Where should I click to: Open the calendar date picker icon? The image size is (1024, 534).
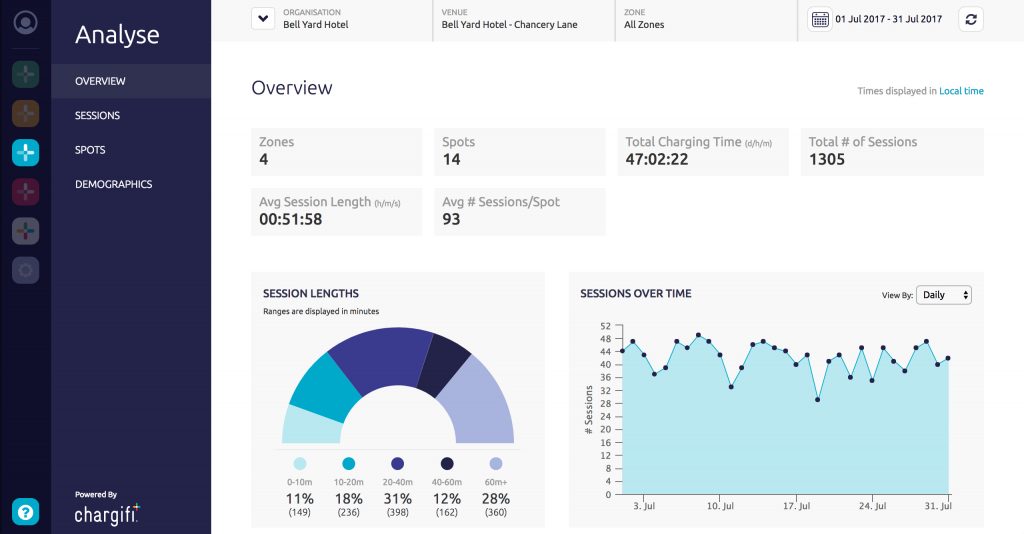pos(820,19)
